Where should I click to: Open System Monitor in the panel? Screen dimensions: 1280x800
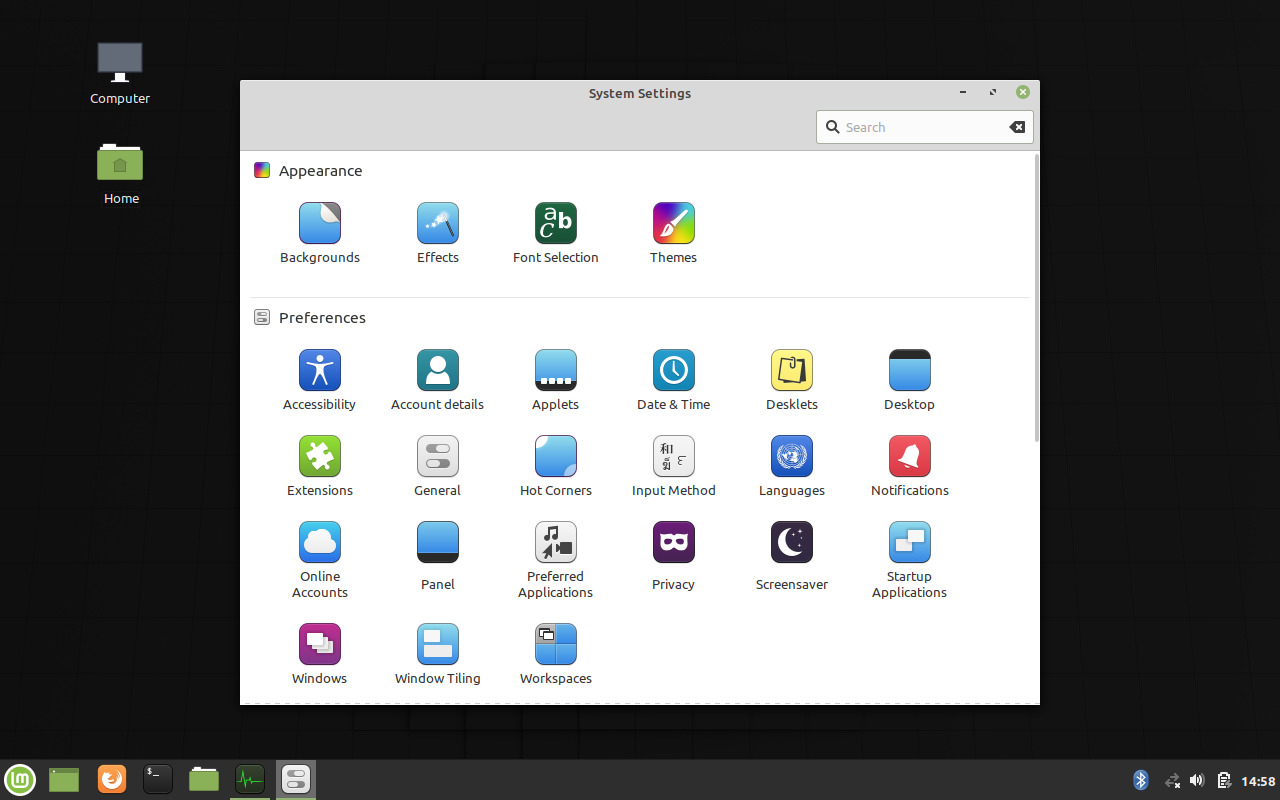tap(250, 779)
